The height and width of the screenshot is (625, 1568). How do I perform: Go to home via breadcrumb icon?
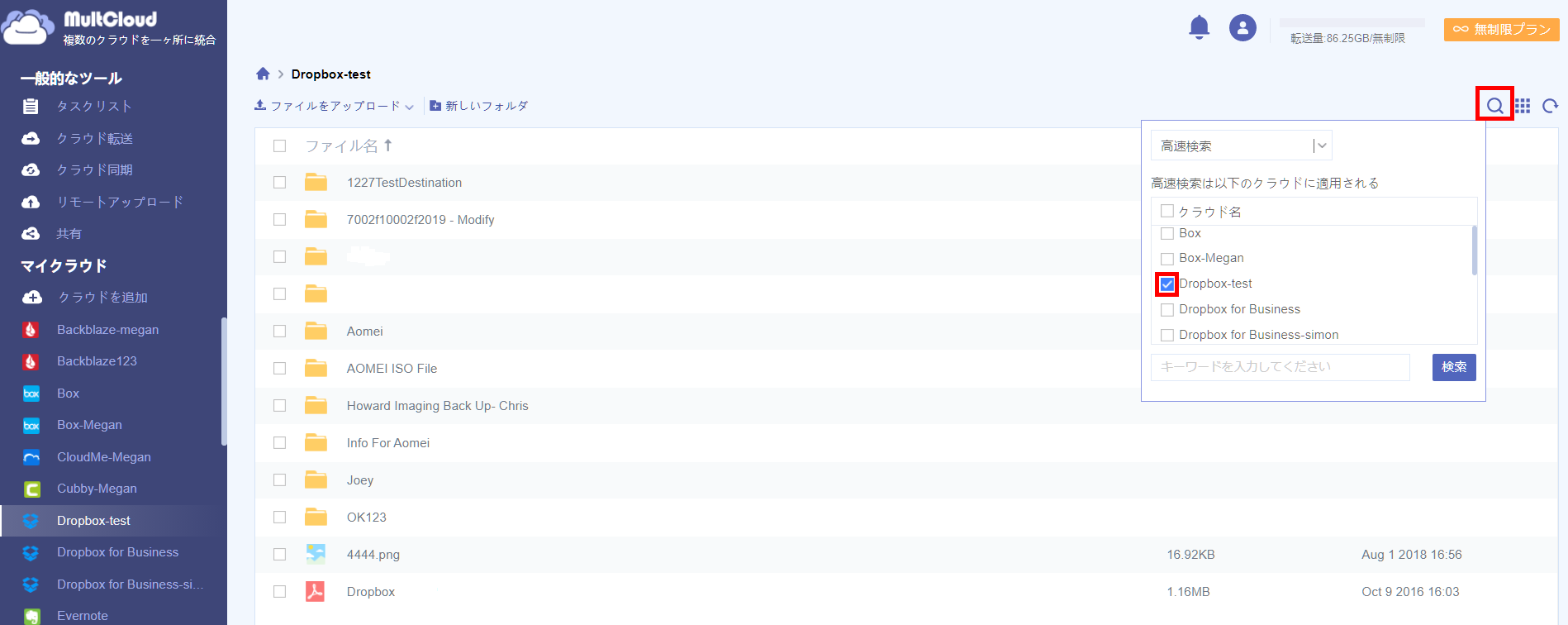263,74
